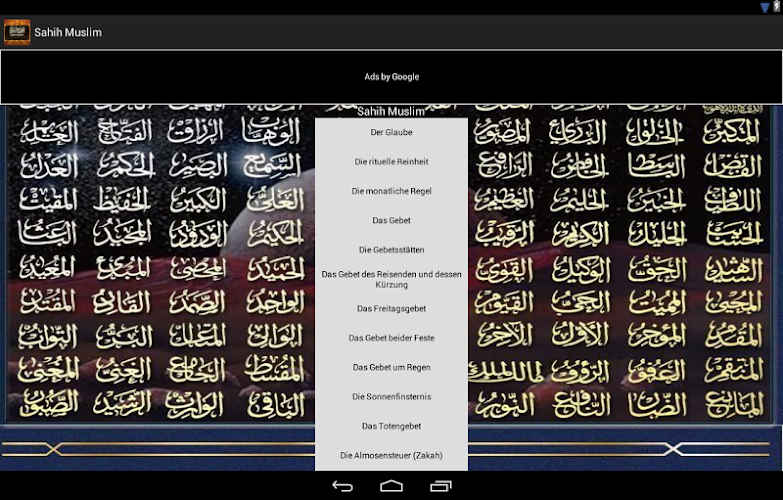
Task: Tap the 'Ads by Google' banner
Action: pos(392,77)
